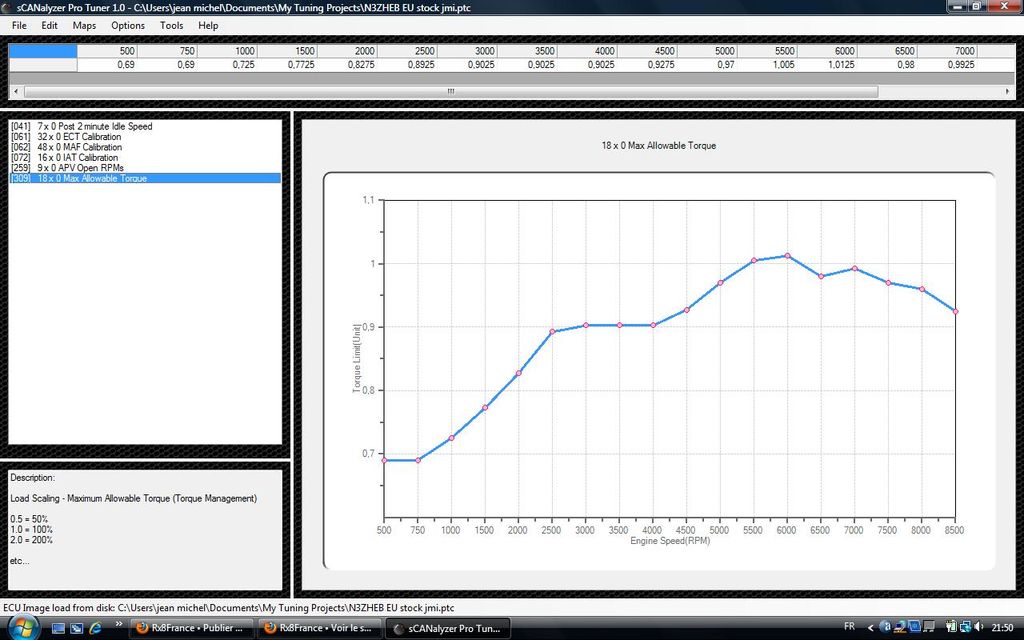This screenshot has width=1024, height=640.
Task: Click the horizontal scrollbar thumb under the table
Action: tap(449, 91)
